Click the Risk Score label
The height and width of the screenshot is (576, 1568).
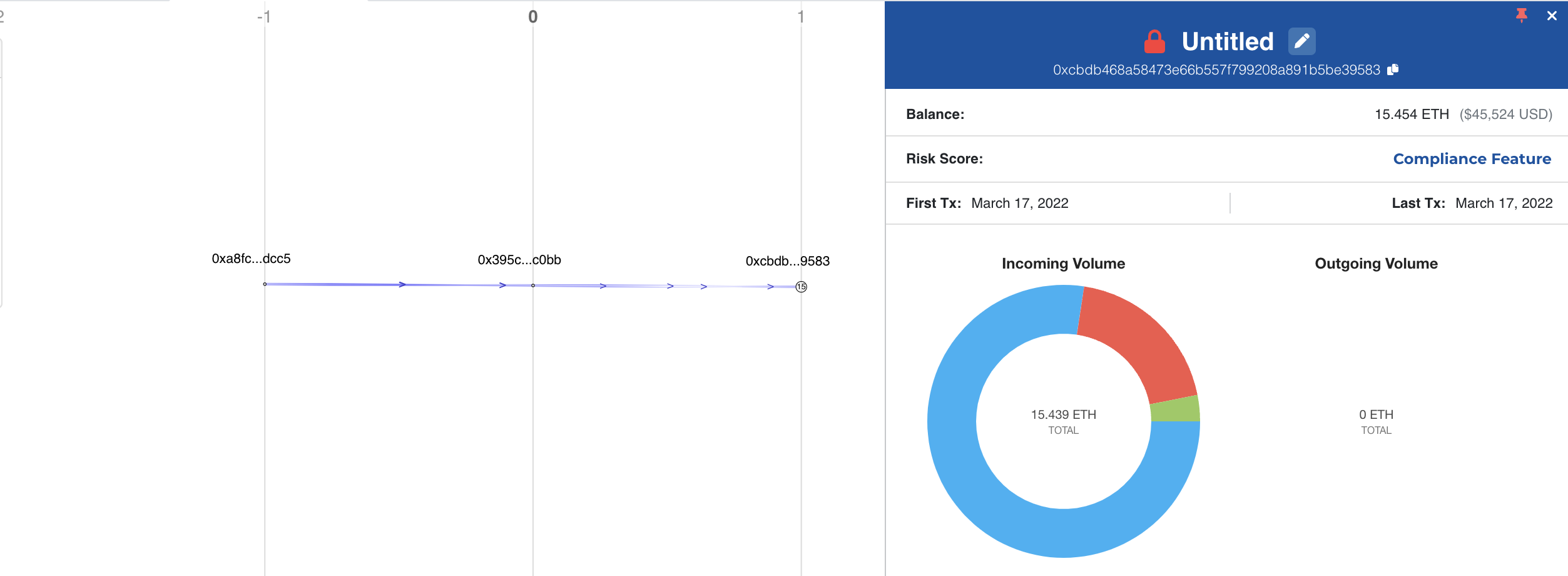click(x=944, y=159)
